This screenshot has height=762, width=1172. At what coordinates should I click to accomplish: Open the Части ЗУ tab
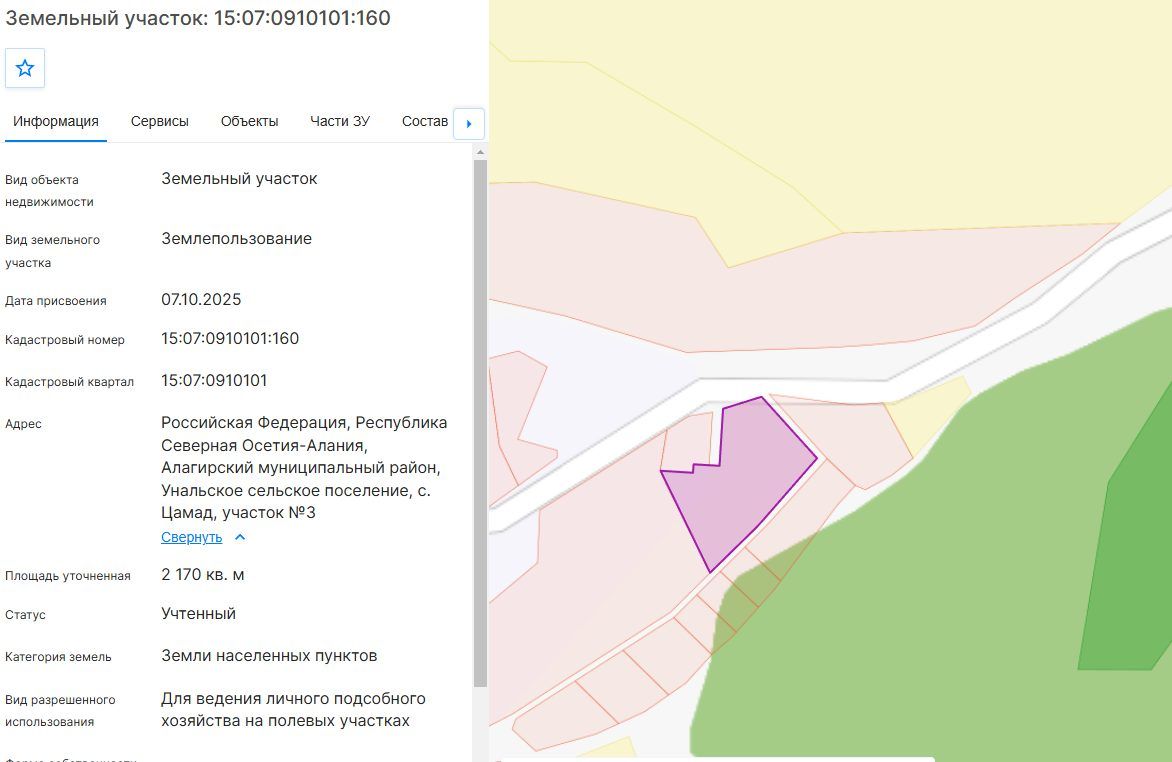[x=340, y=121]
